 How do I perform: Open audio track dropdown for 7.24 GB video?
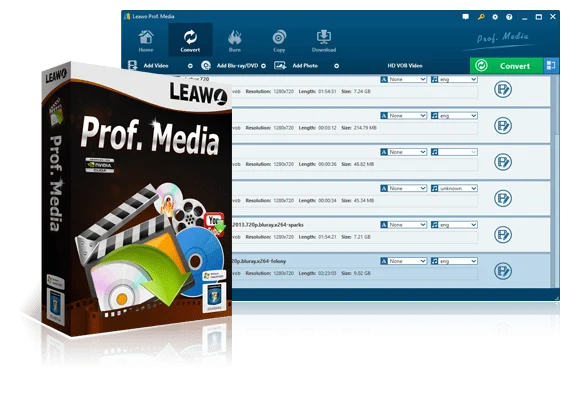[x=454, y=79]
